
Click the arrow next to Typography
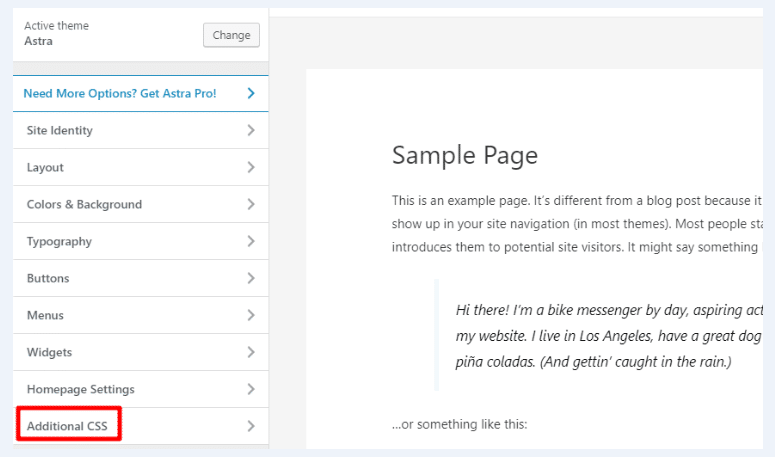click(x=250, y=241)
